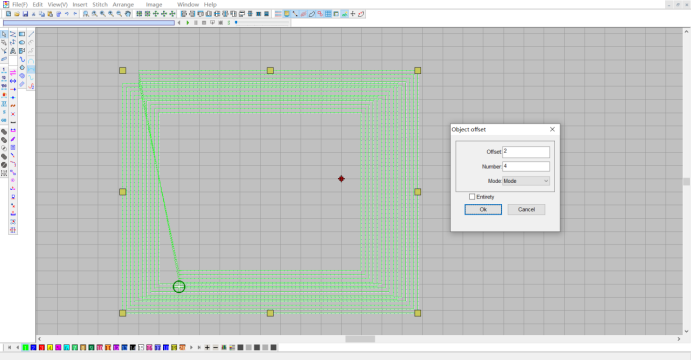The width and height of the screenshot is (692, 360).
Task: Click the playback speed slider handle
Action: (x=237, y=22)
